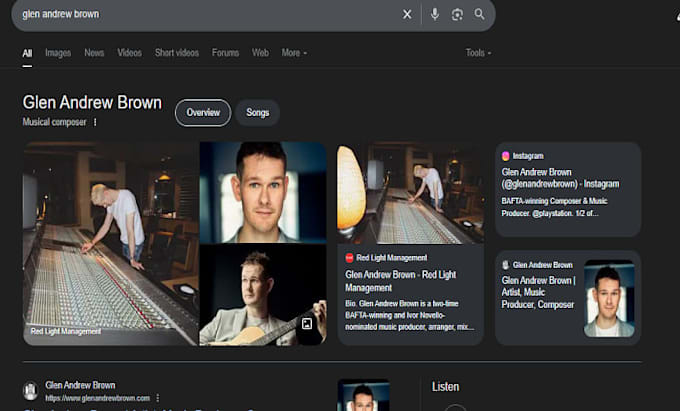
Task: Open Glen Andrew Brown Instagram result
Action: pyautogui.click(x=560, y=178)
